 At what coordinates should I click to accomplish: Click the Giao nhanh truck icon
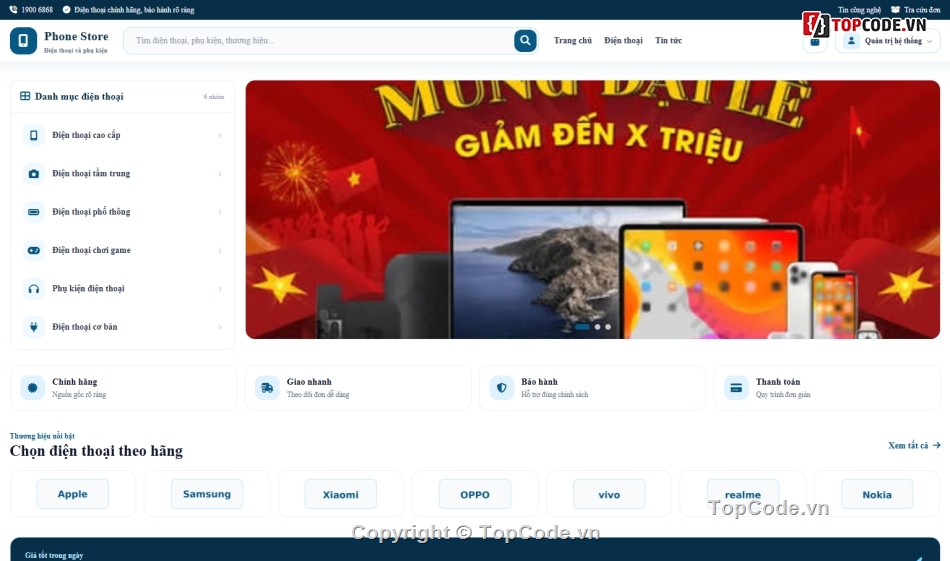267,388
